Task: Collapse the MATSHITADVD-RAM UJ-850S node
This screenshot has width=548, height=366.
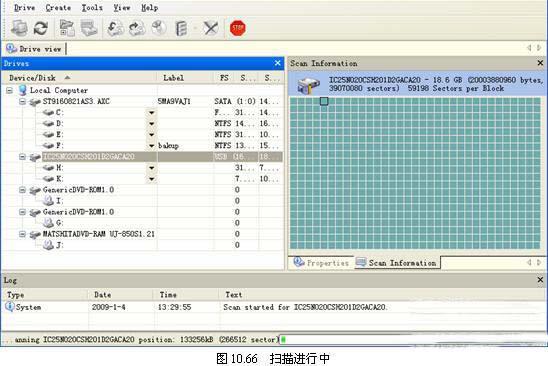Action: point(22,234)
